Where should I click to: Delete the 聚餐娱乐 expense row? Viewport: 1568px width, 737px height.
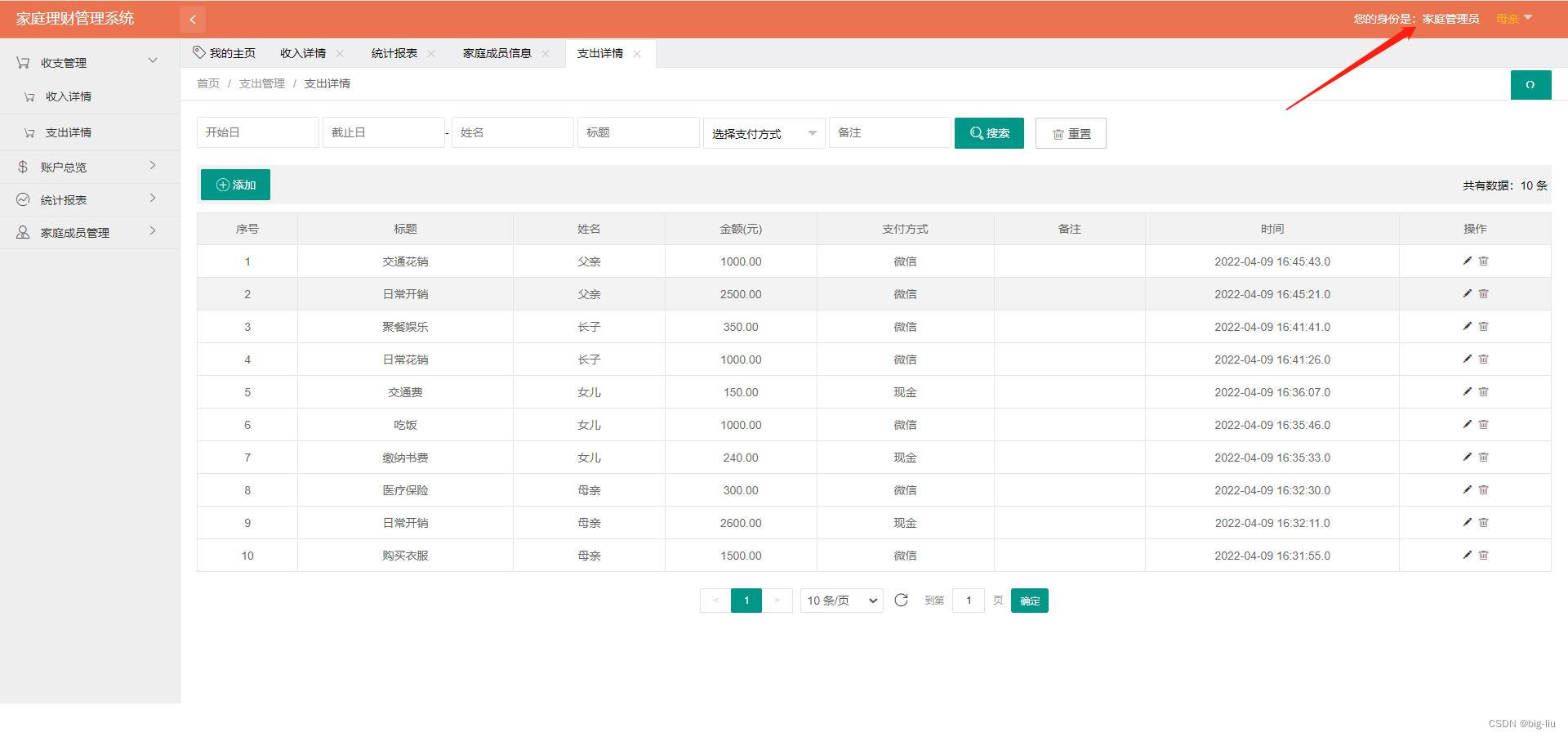point(1484,326)
